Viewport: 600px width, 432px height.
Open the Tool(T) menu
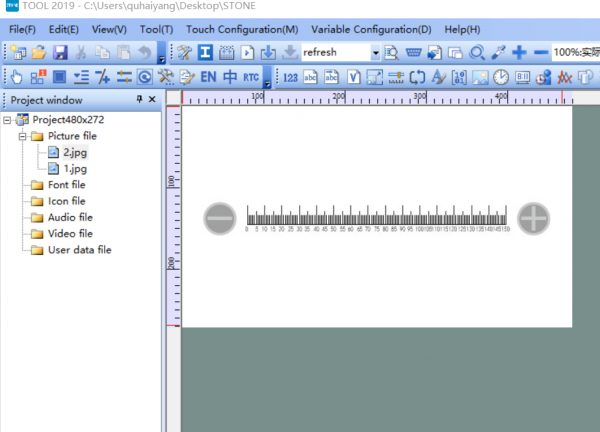(x=156, y=29)
